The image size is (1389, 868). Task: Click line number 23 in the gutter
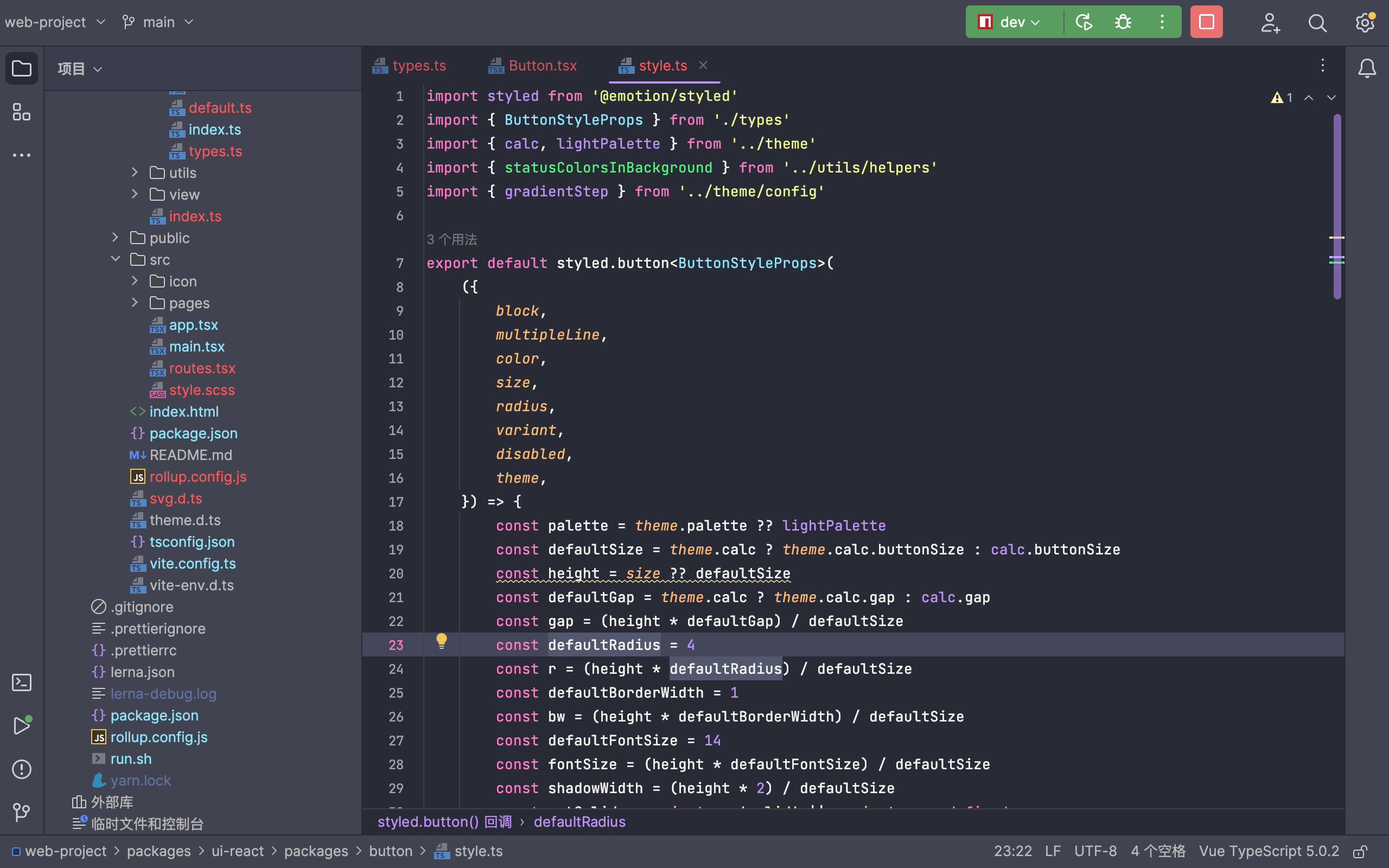[396, 645]
